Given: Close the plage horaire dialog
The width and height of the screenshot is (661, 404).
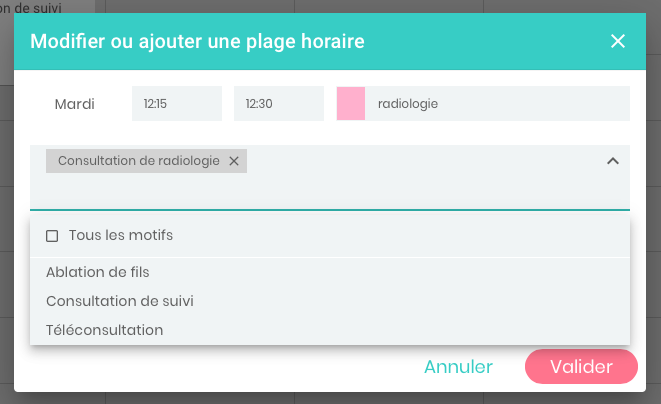Looking at the screenshot, I should (618, 41).
